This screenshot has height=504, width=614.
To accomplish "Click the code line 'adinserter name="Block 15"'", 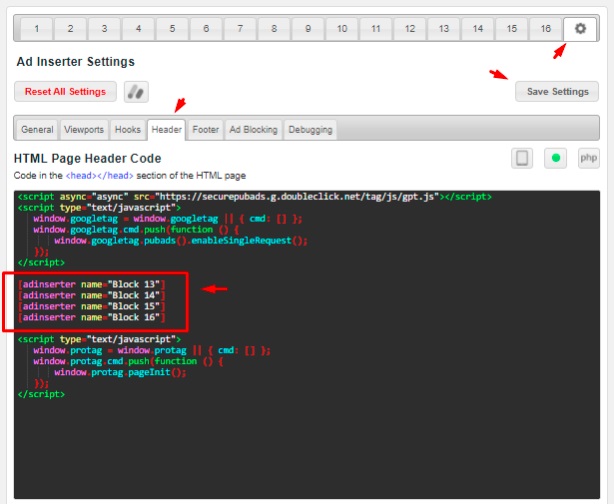I will [x=92, y=306].
